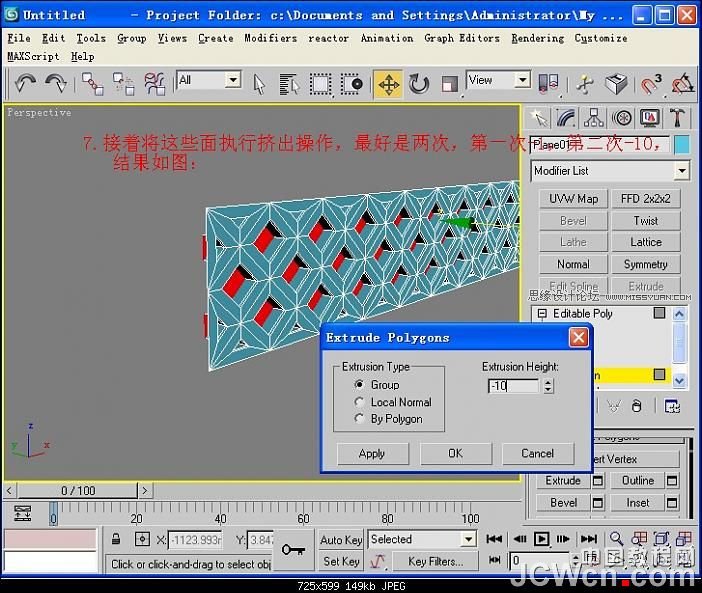Select the Select and Link tool

tap(93, 84)
